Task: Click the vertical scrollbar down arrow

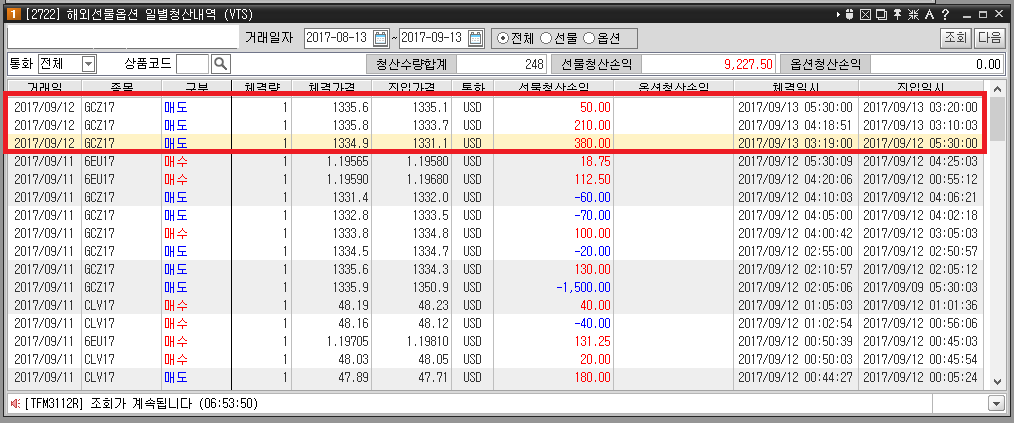Action: coord(997,381)
